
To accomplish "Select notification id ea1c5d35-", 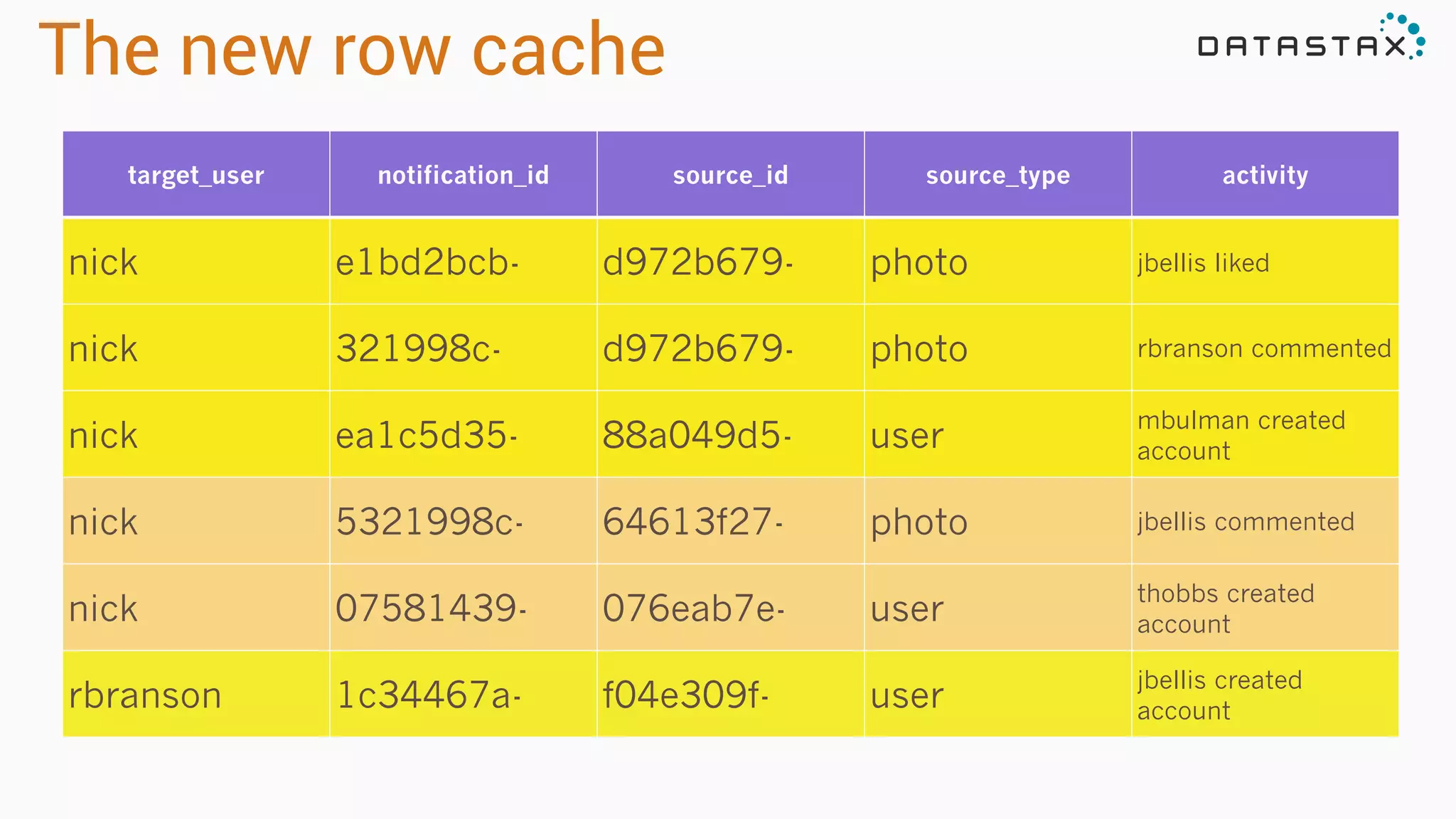I will [x=427, y=435].
